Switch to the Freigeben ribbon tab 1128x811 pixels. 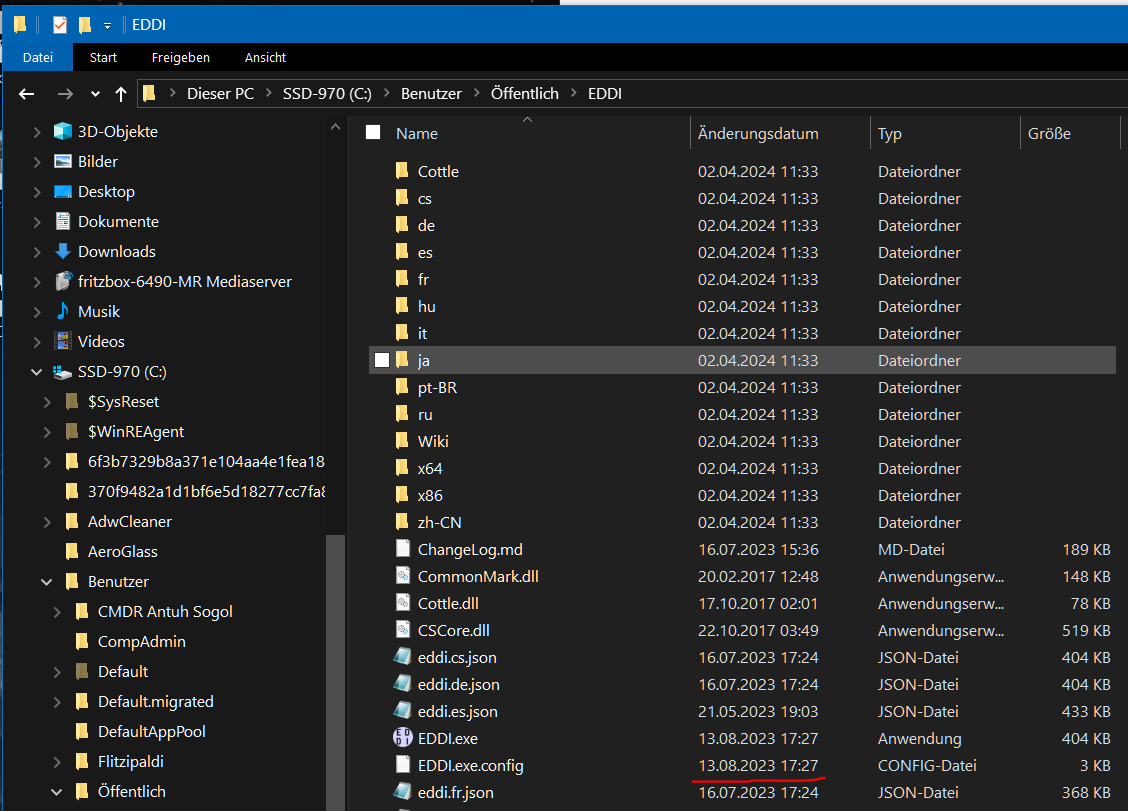(181, 58)
